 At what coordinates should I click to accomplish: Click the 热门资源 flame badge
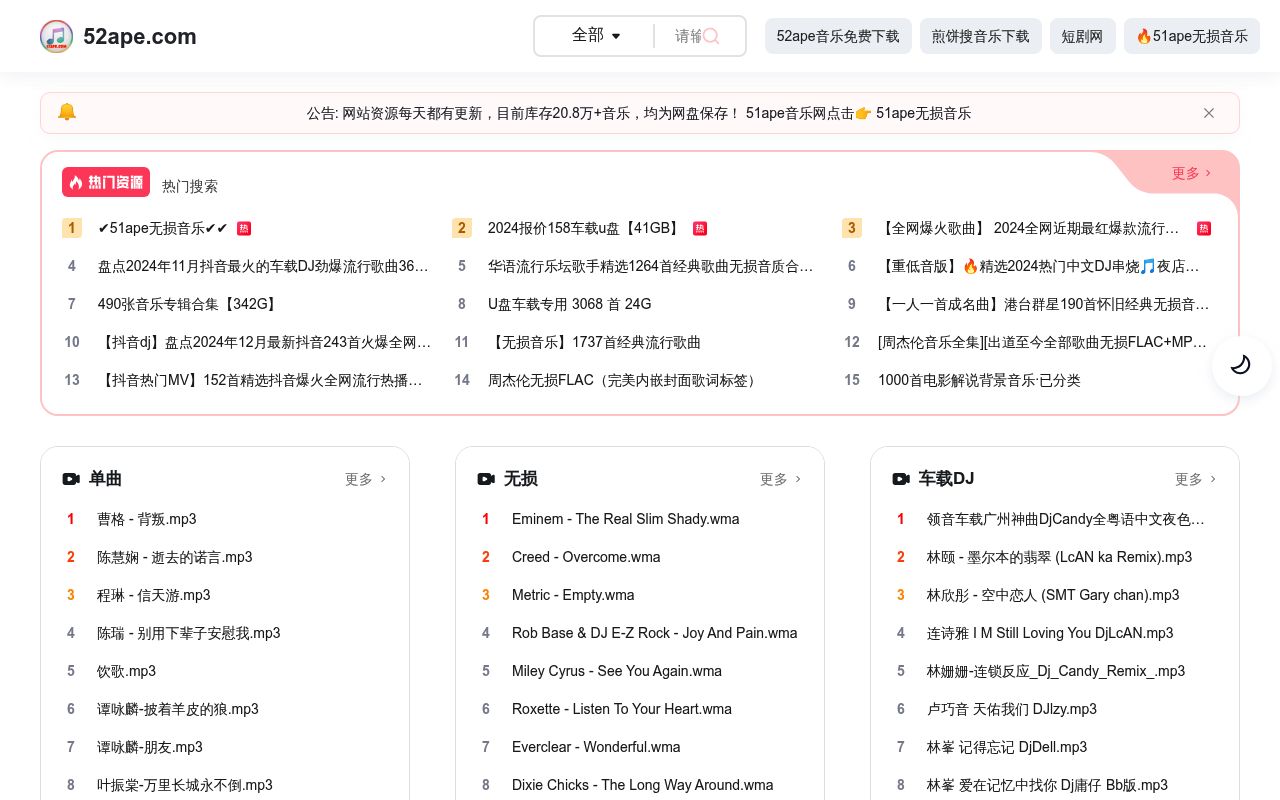click(x=106, y=182)
